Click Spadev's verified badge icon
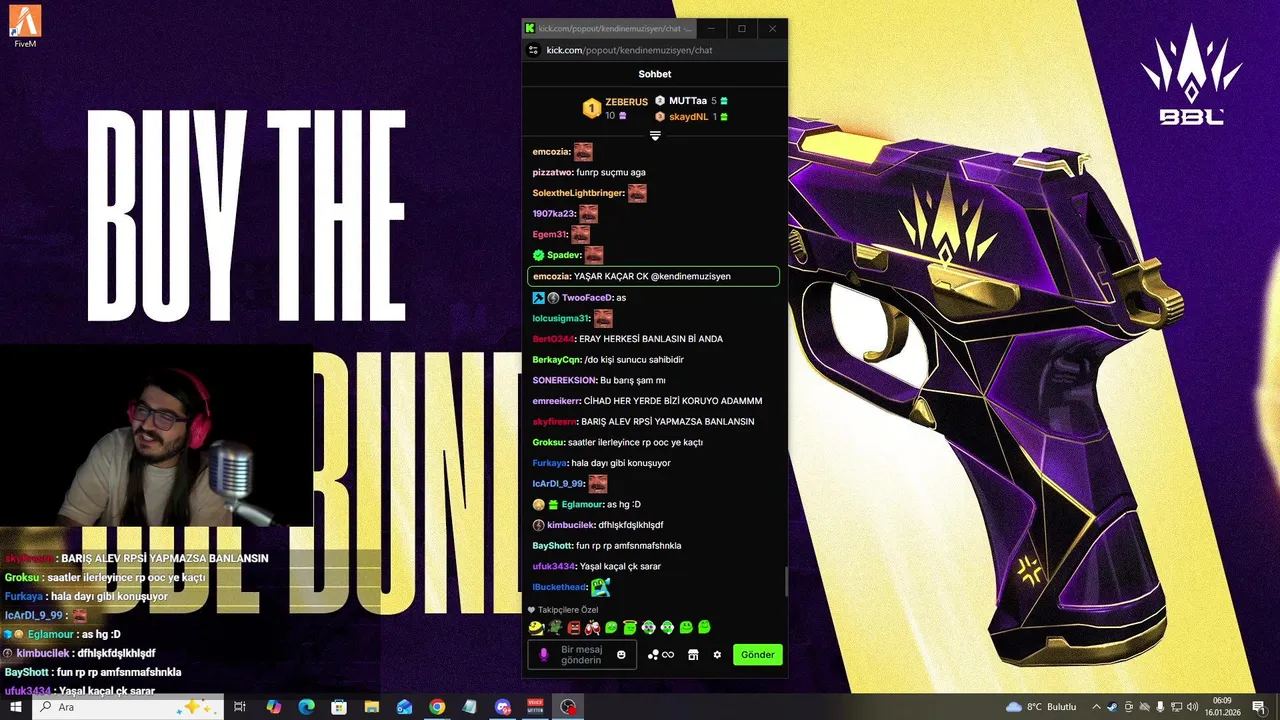This screenshot has height=720, width=1280. (538, 255)
